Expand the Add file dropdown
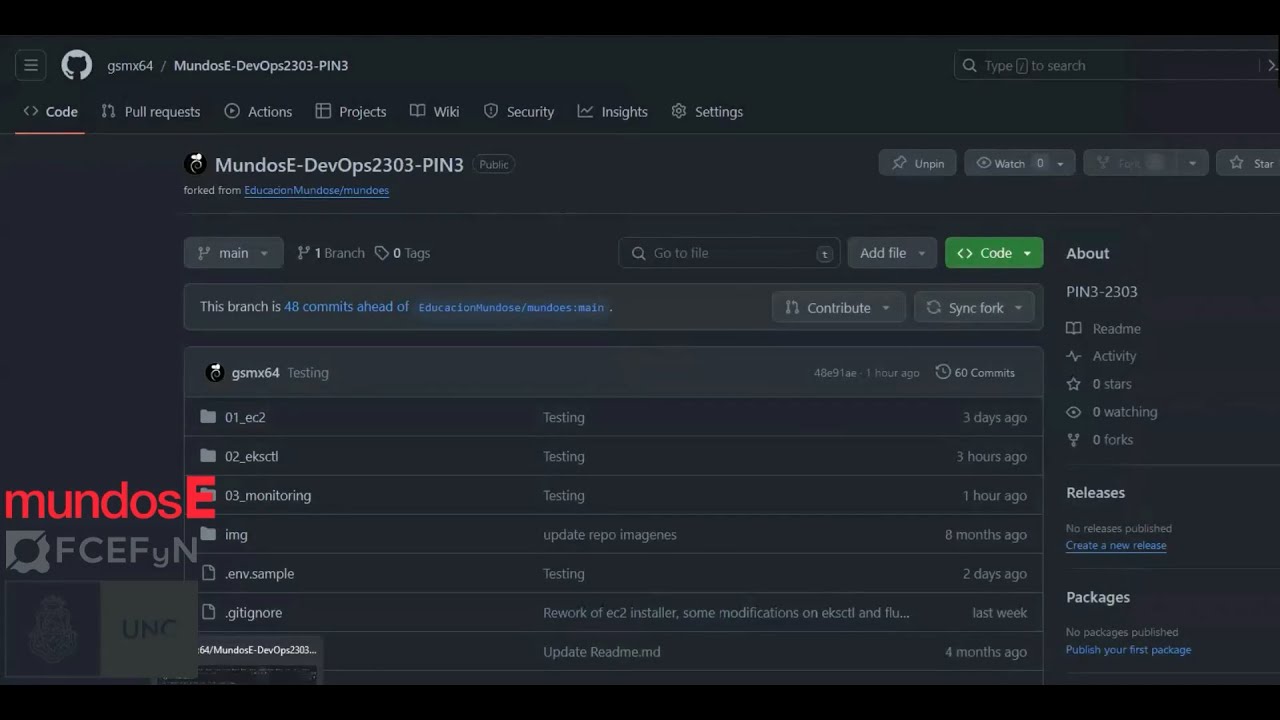Viewport: 1280px width, 720px height. 892,253
